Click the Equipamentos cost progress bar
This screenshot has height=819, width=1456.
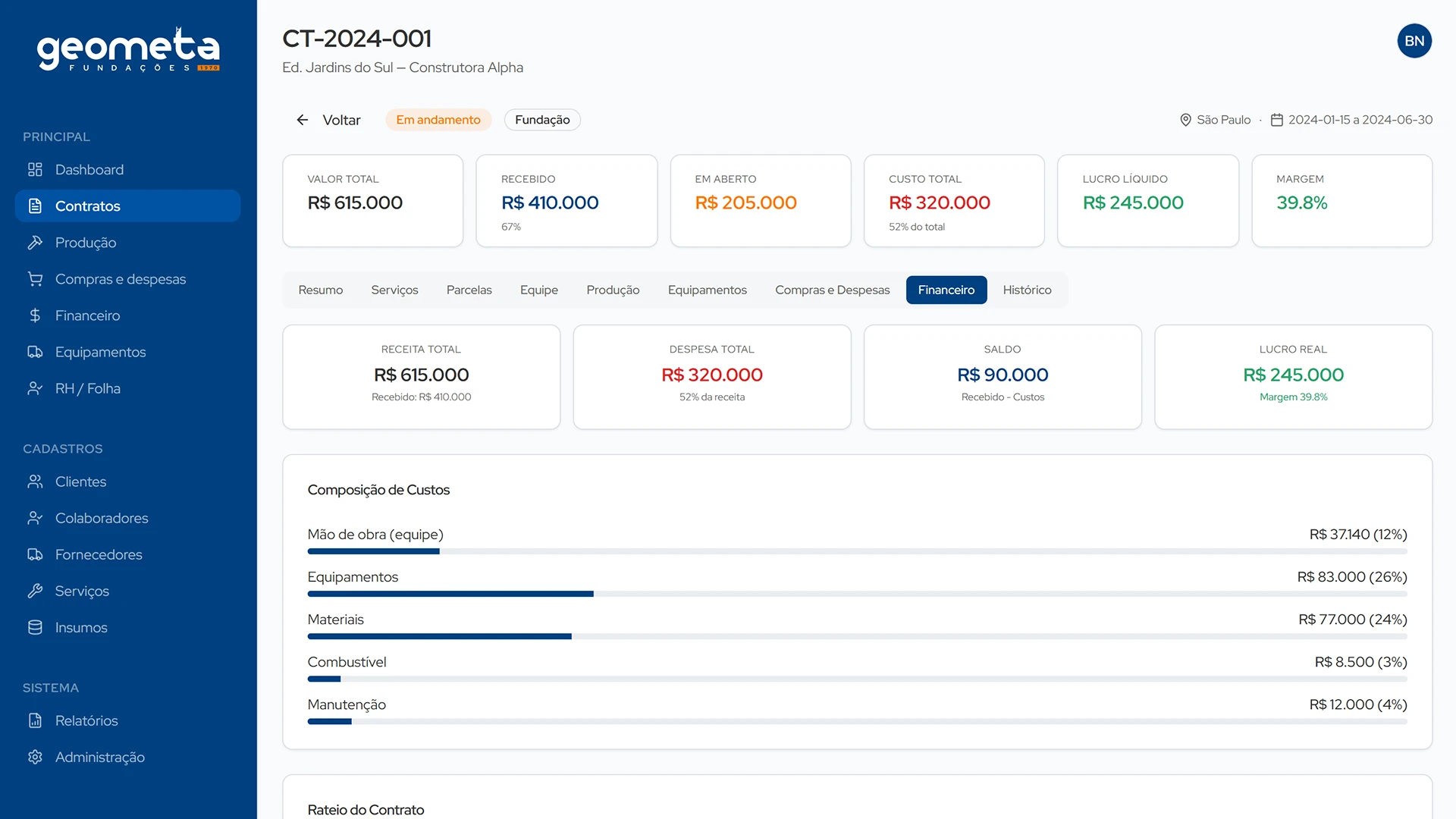click(x=857, y=594)
